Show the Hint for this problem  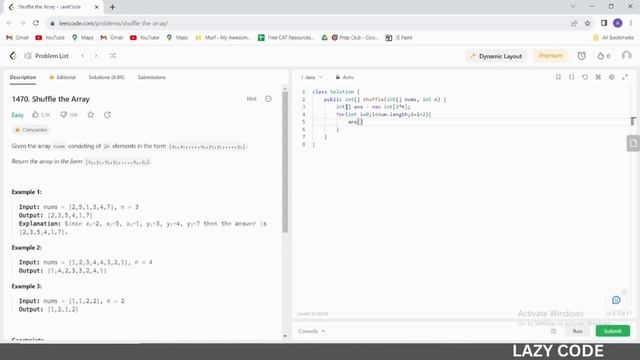tap(251, 99)
